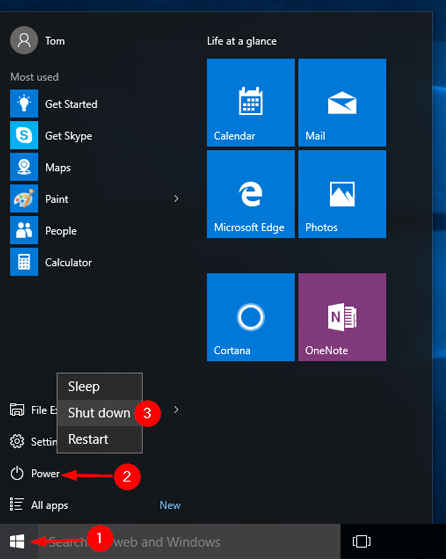Click the Search the web and Windows box

pyautogui.click(x=189, y=542)
